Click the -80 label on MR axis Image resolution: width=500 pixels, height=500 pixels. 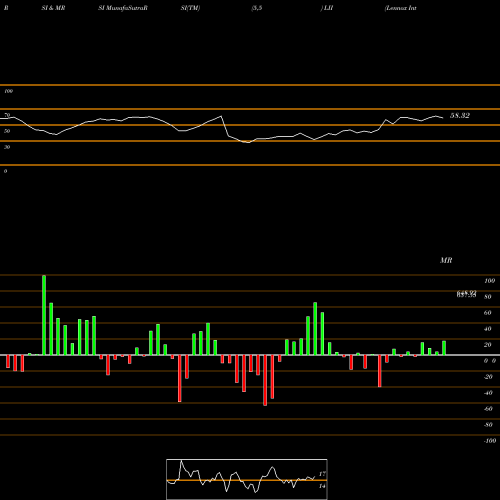(488, 425)
